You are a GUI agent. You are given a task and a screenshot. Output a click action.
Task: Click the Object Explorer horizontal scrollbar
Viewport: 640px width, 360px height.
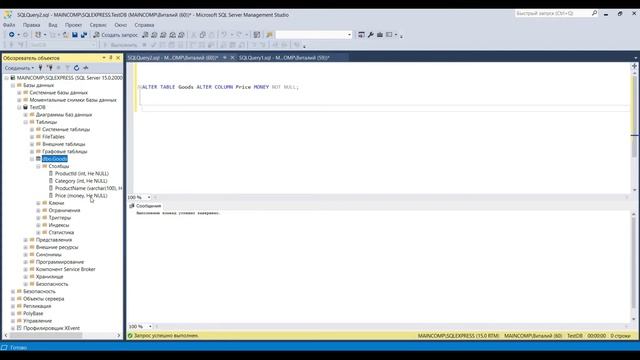pos(46,336)
